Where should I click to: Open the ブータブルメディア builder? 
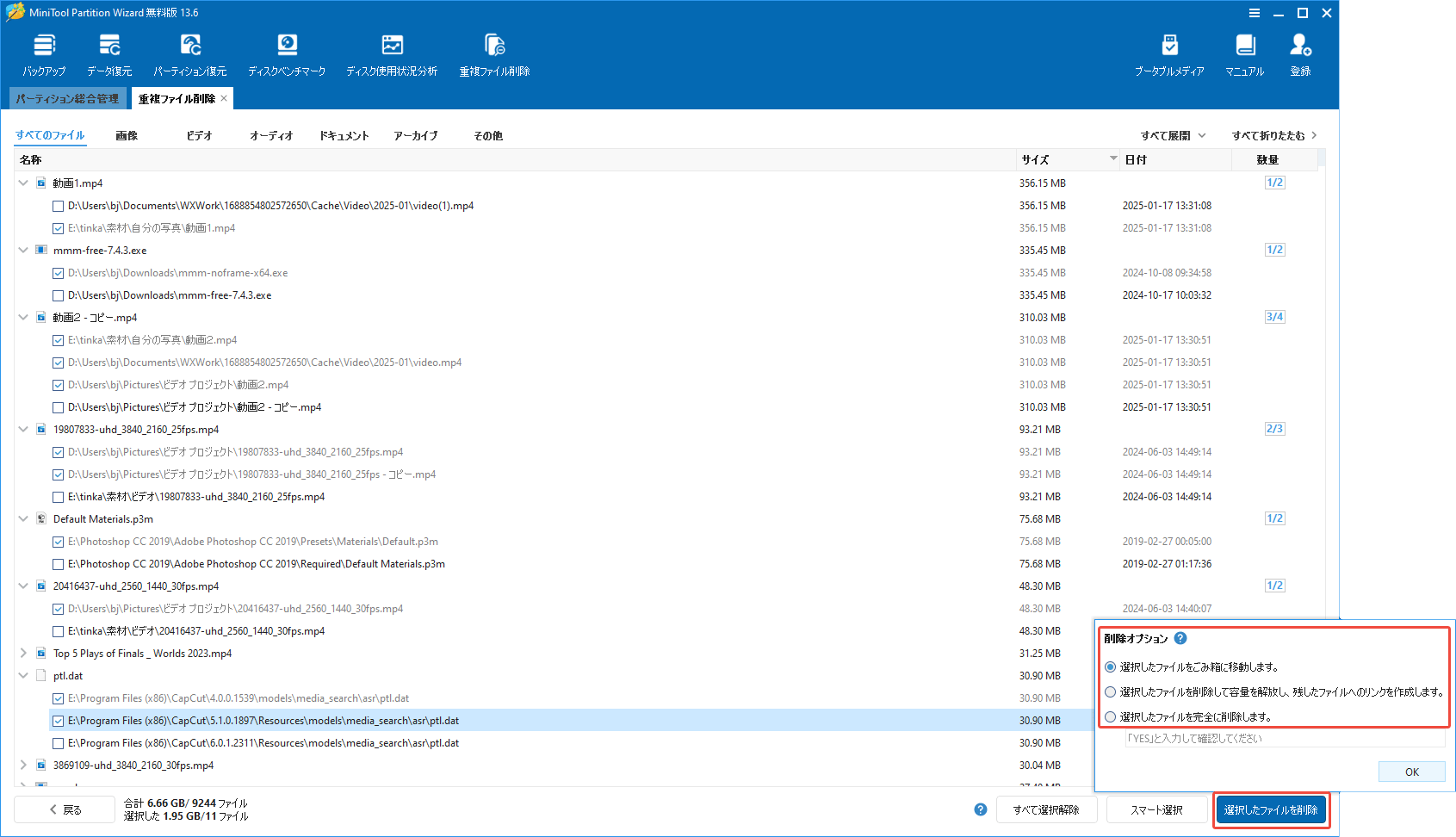point(1168,53)
